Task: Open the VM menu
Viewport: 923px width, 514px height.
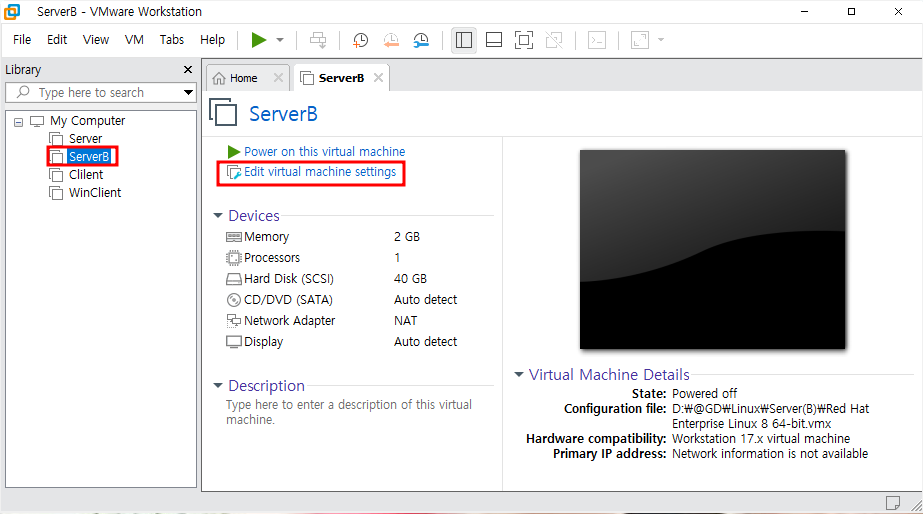Action: click(x=134, y=39)
